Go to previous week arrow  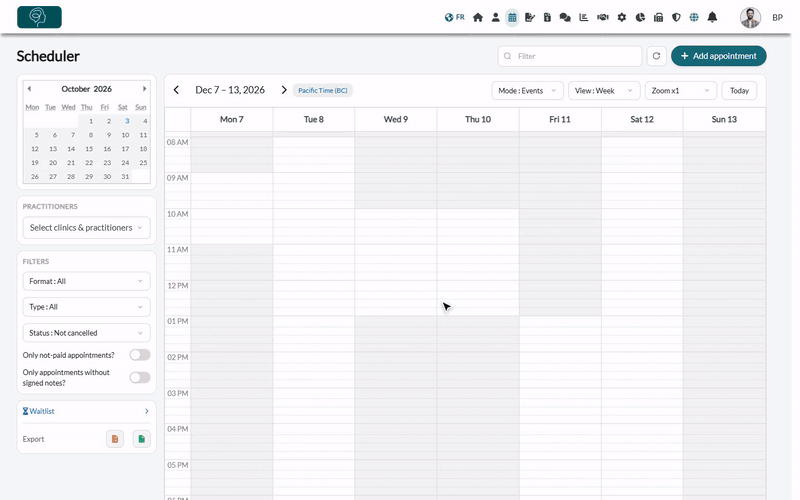pyautogui.click(x=177, y=90)
